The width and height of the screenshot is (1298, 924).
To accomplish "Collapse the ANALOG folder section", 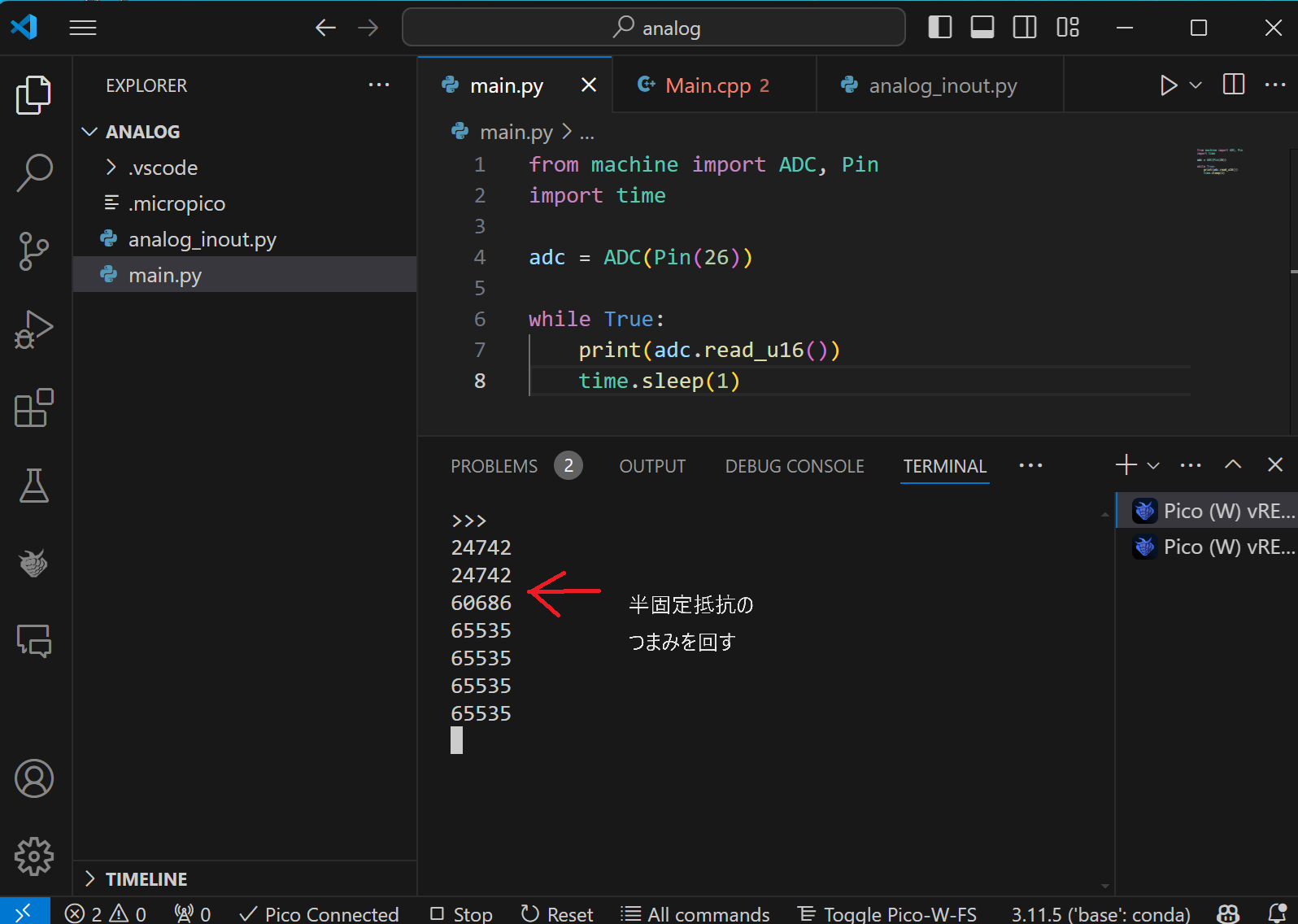I will pyautogui.click(x=245, y=132).
